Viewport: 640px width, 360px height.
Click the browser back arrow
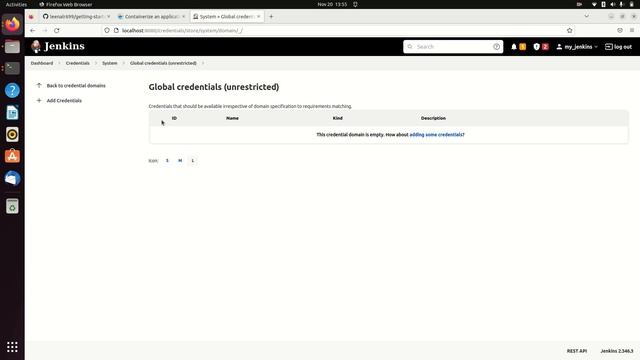33,31
